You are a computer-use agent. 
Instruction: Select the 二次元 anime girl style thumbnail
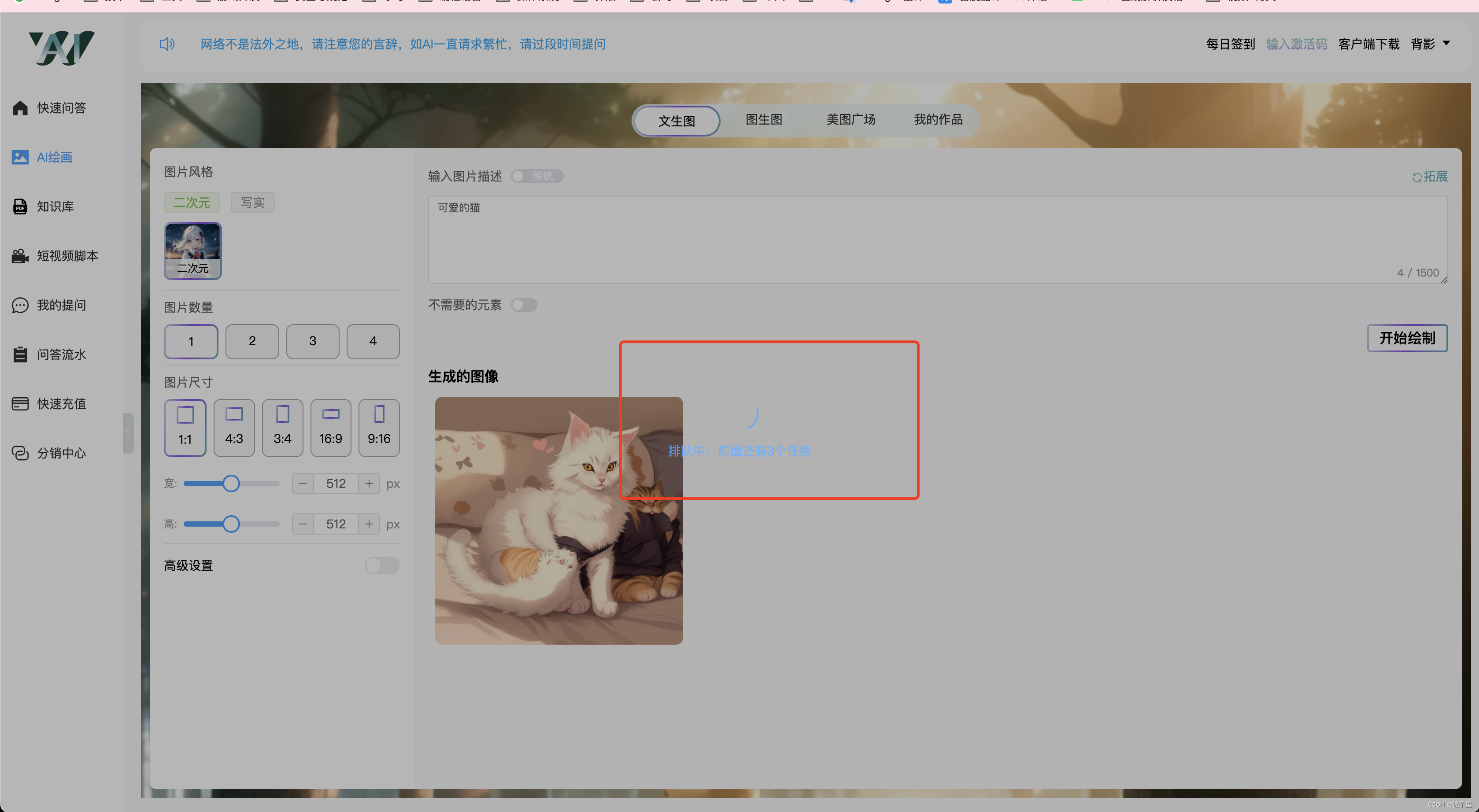pyautogui.click(x=193, y=251)
